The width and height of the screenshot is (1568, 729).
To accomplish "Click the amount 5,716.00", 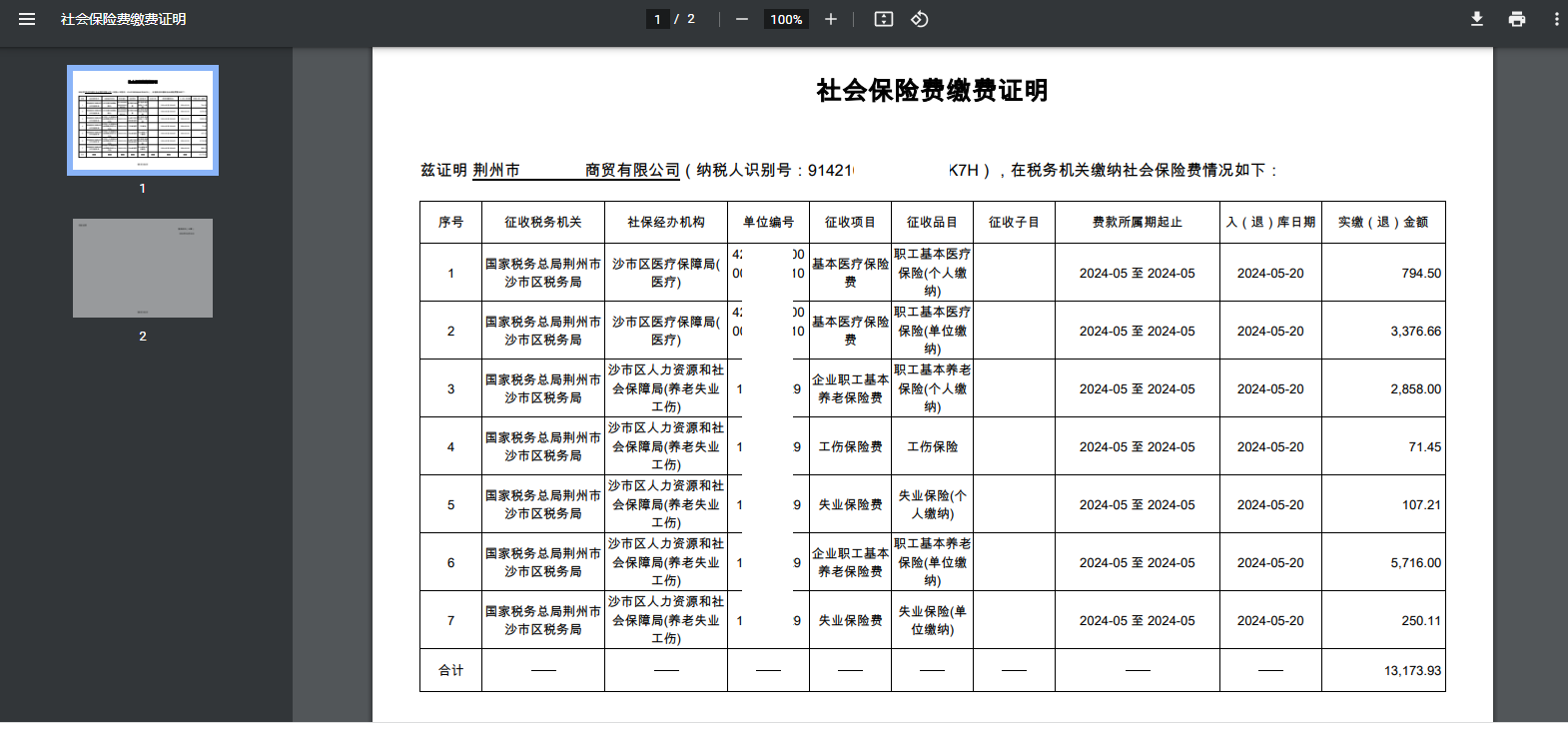I will tap(1416, 562).
